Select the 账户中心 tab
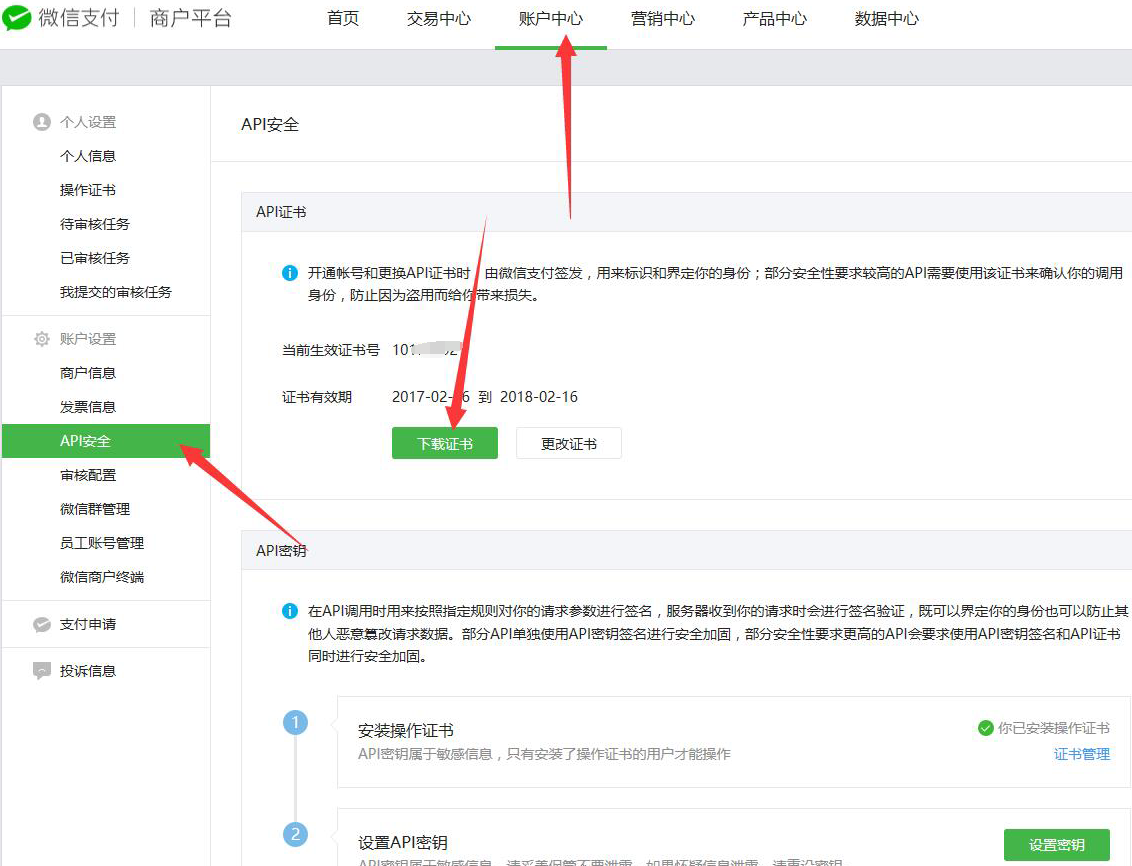This screenshot has width=1132, height=866. [x=551, y=19]
